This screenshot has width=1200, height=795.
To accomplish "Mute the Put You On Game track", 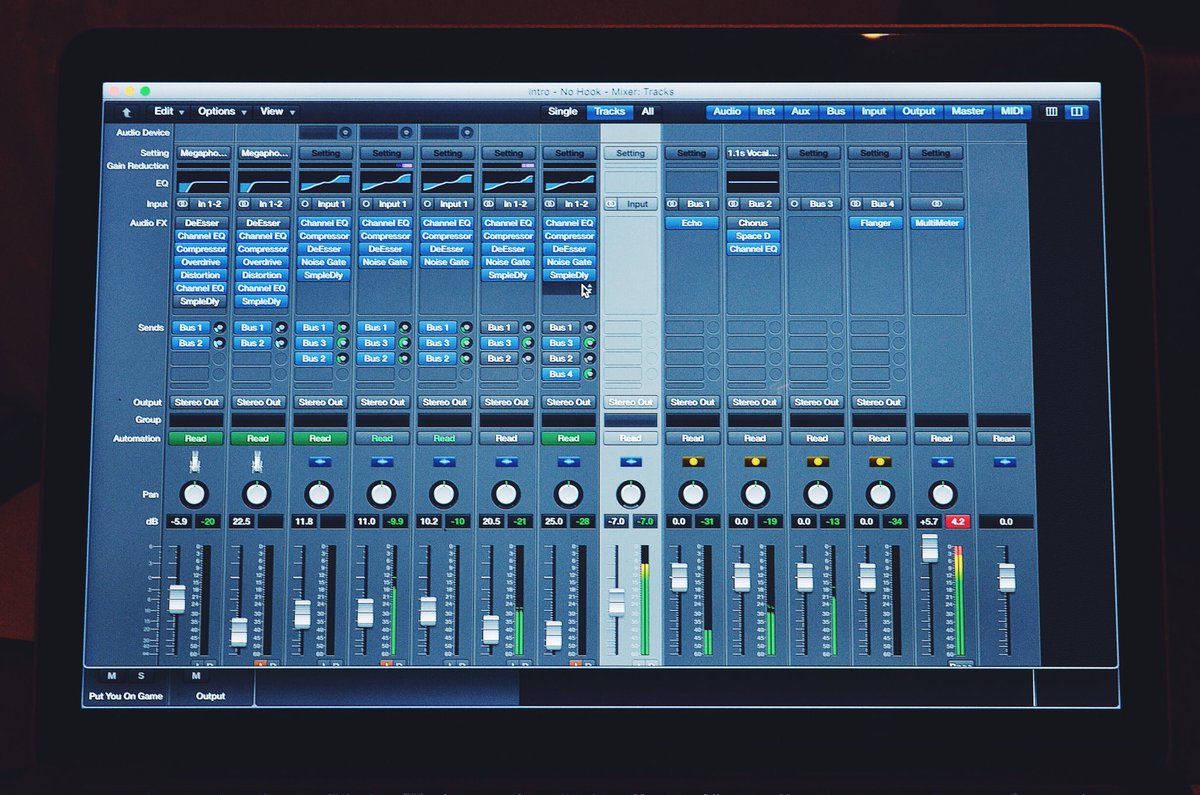I will [x=112, y=677].
